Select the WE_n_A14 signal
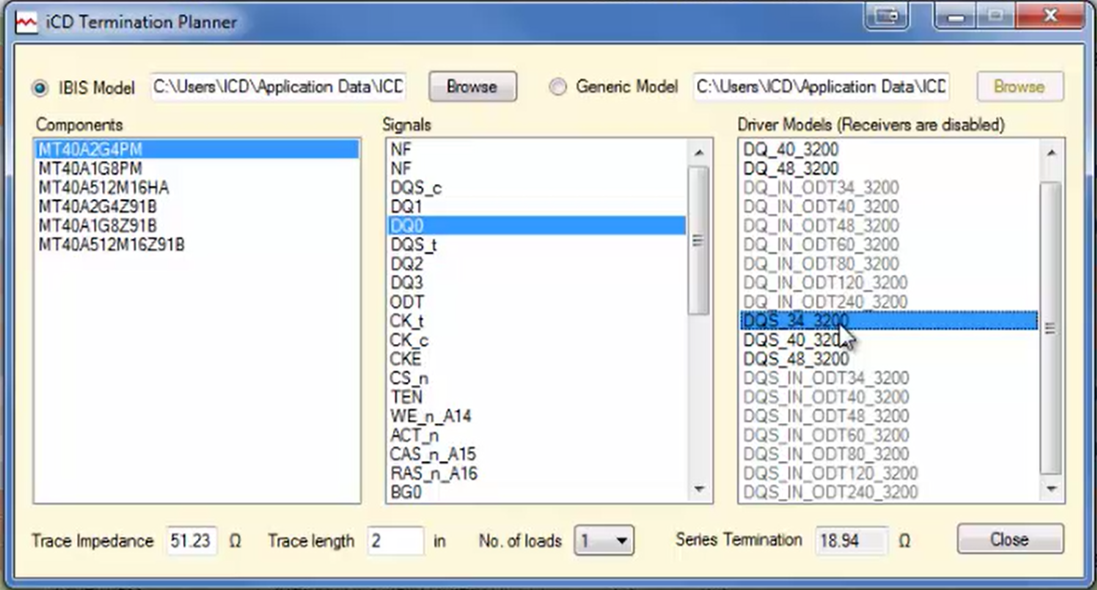 [537, 416]
